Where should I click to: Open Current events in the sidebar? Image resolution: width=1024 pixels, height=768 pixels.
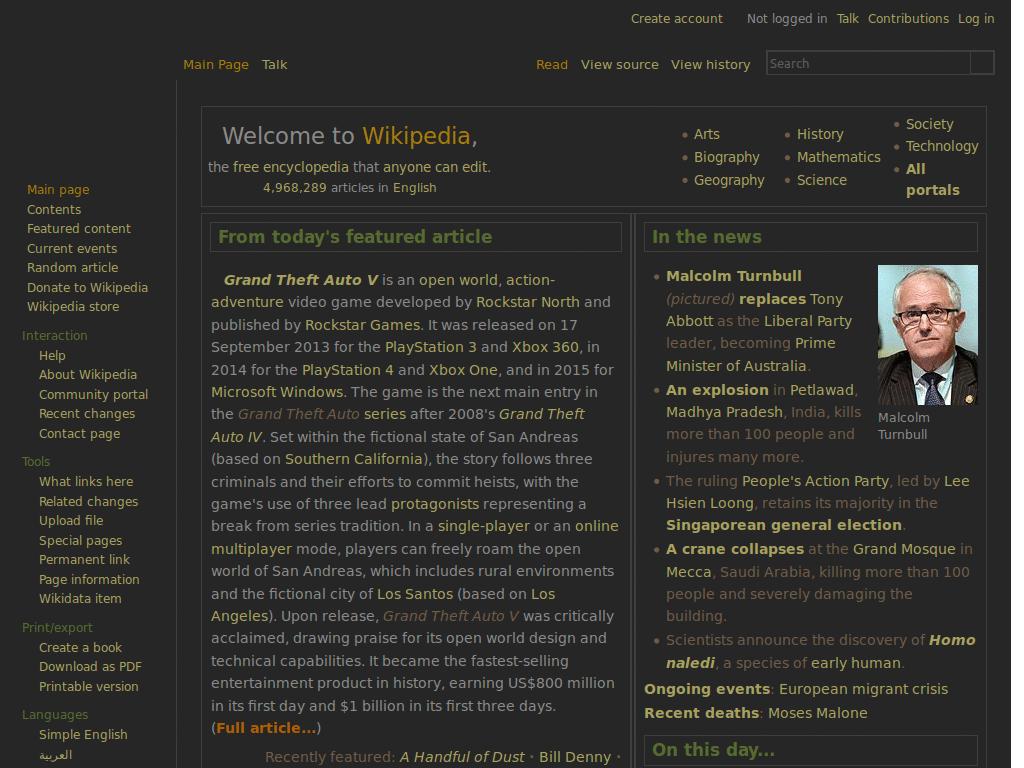[x=72, y=249]
